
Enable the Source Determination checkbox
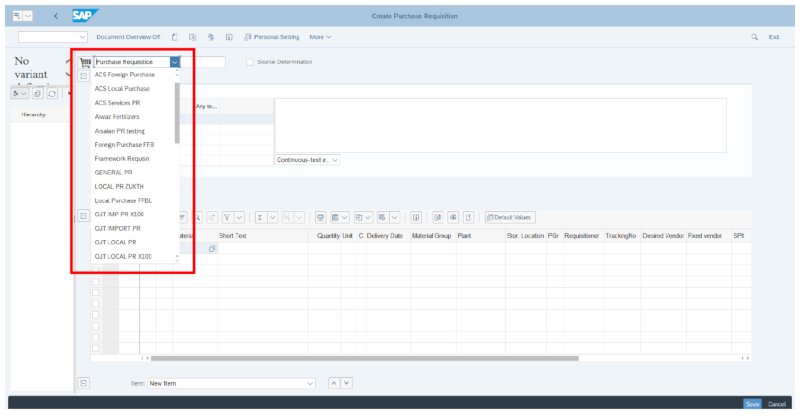[x=249, y=62]
